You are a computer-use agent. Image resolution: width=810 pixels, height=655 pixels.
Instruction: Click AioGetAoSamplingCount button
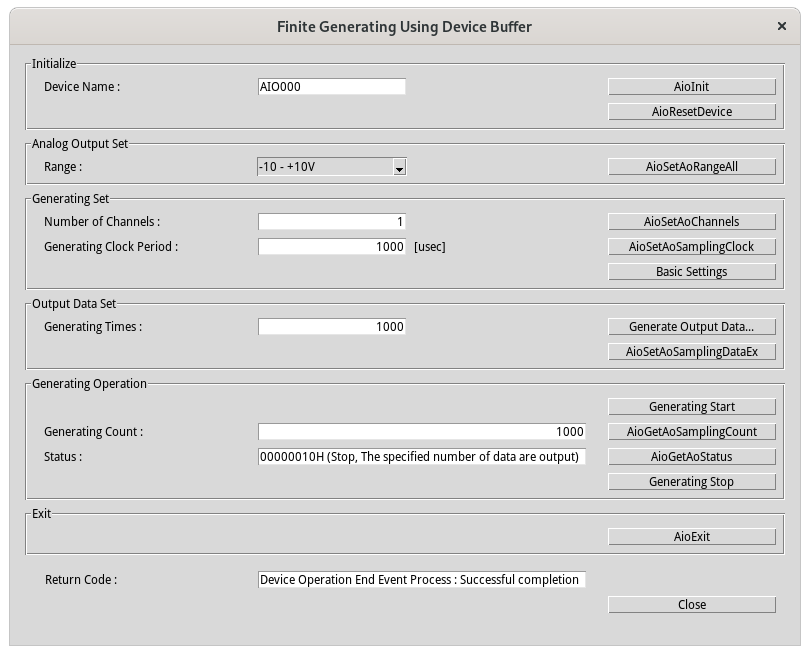(691, 432)
